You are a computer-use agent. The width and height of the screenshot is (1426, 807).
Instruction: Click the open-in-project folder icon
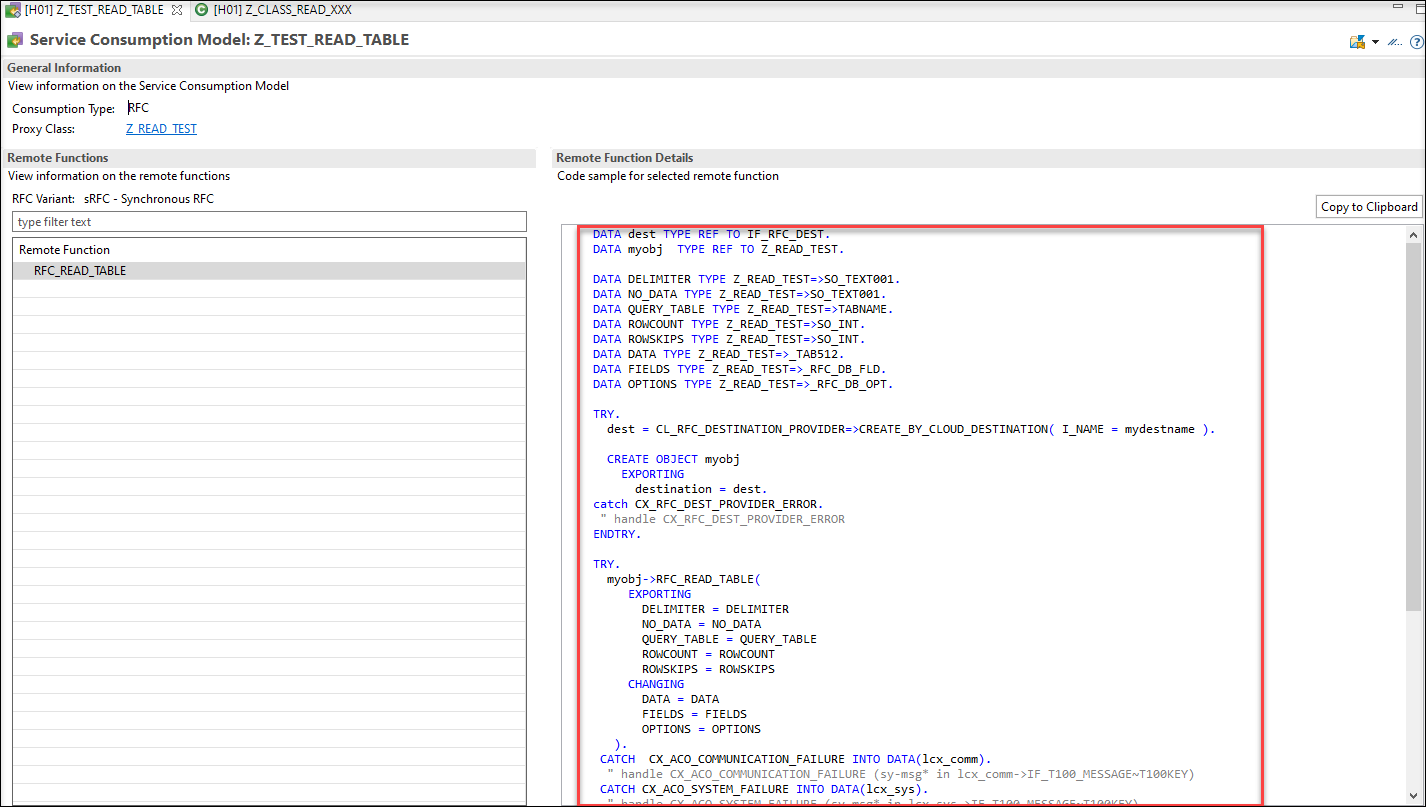[x=1357, y=42]
